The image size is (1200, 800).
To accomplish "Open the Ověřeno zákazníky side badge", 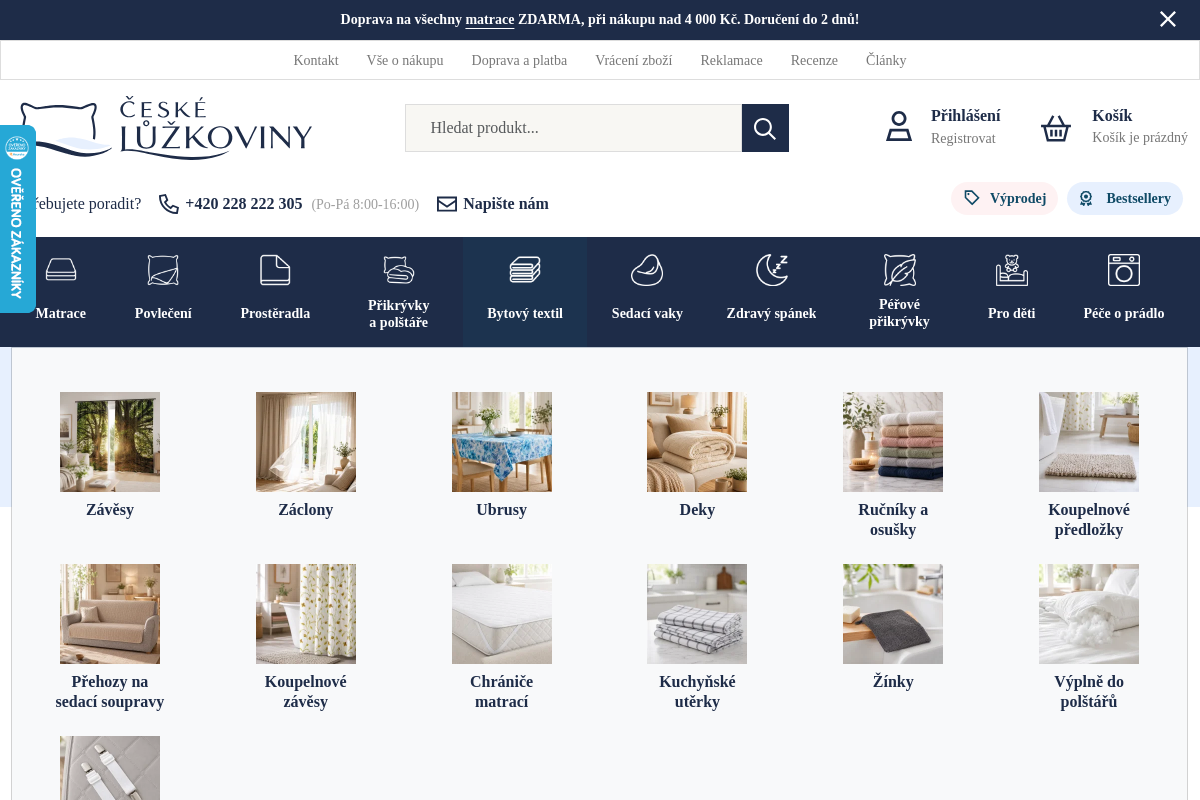I will coord(17,218).
